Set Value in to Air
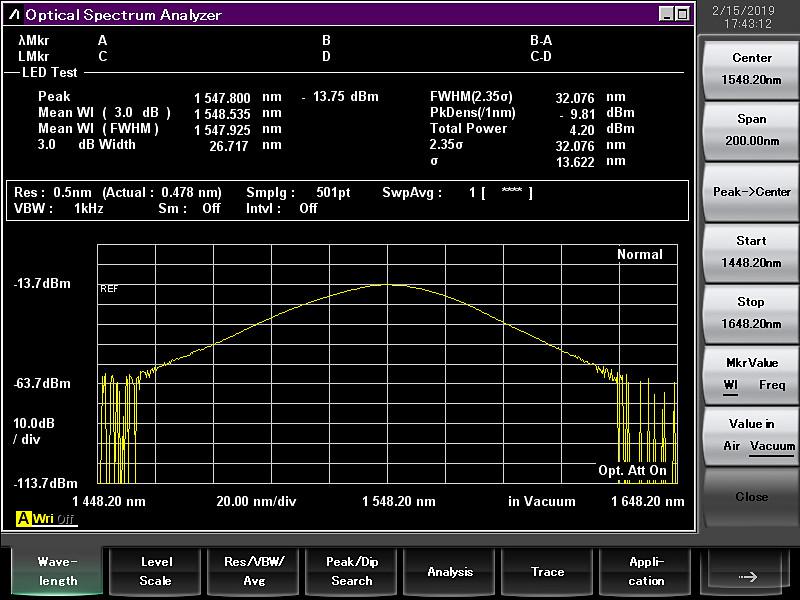This screenshot has width=800, height=600. [x=732, y=446]
